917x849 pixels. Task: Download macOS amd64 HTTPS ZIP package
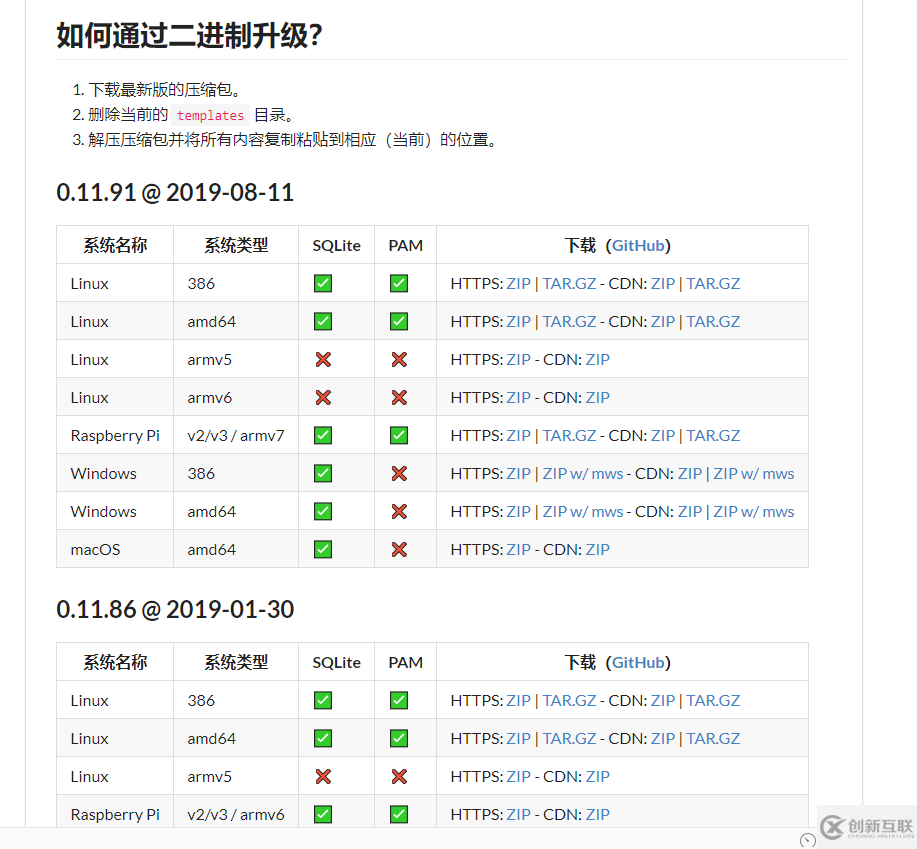(x=518, y=549)
